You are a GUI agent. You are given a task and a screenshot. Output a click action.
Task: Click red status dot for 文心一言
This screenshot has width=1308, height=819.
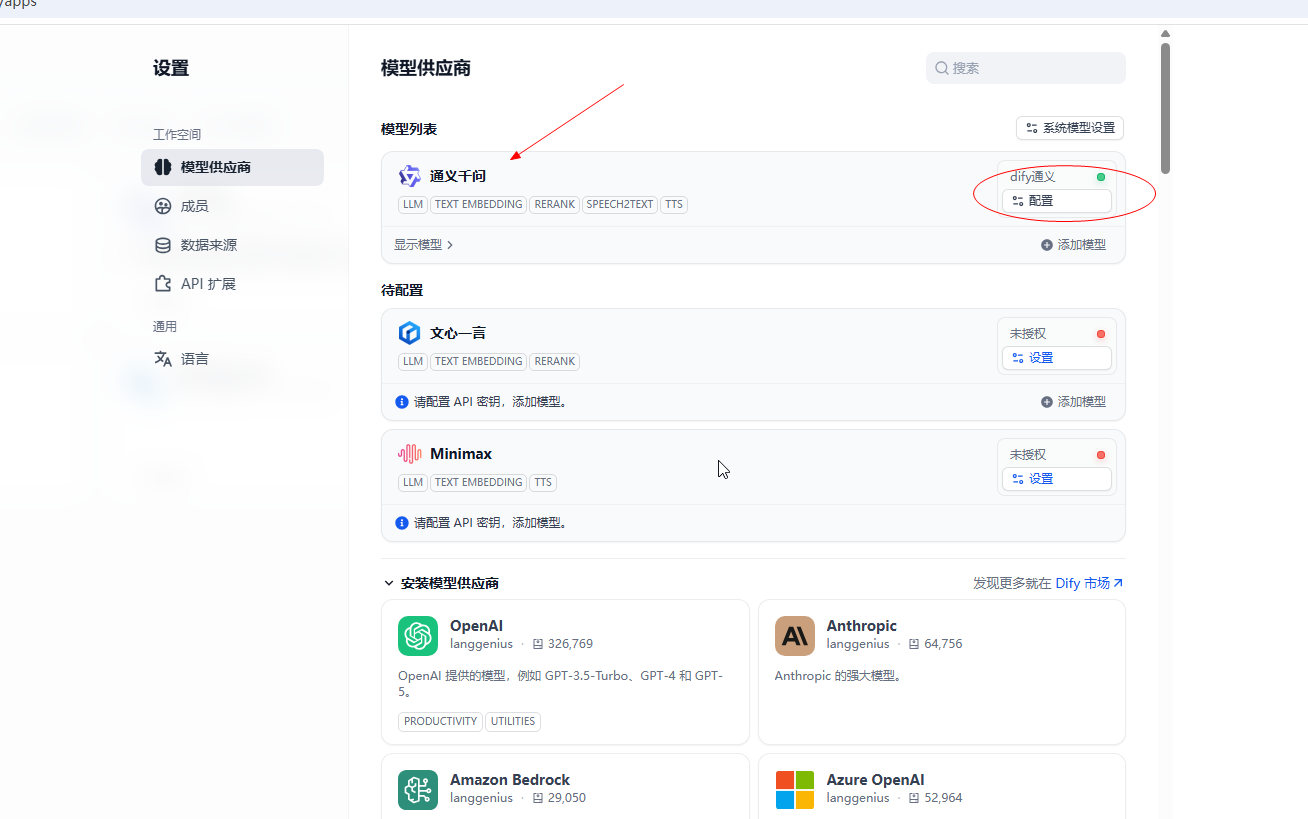[x=1101, y=334]
